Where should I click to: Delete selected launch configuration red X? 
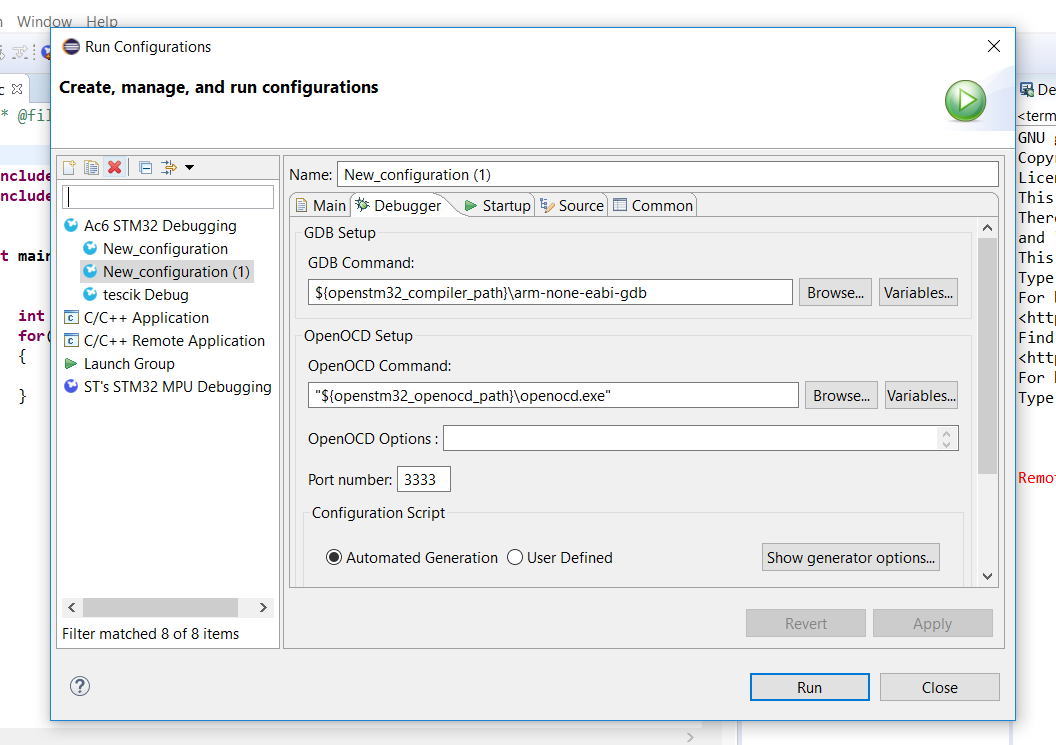click(114, 167)
